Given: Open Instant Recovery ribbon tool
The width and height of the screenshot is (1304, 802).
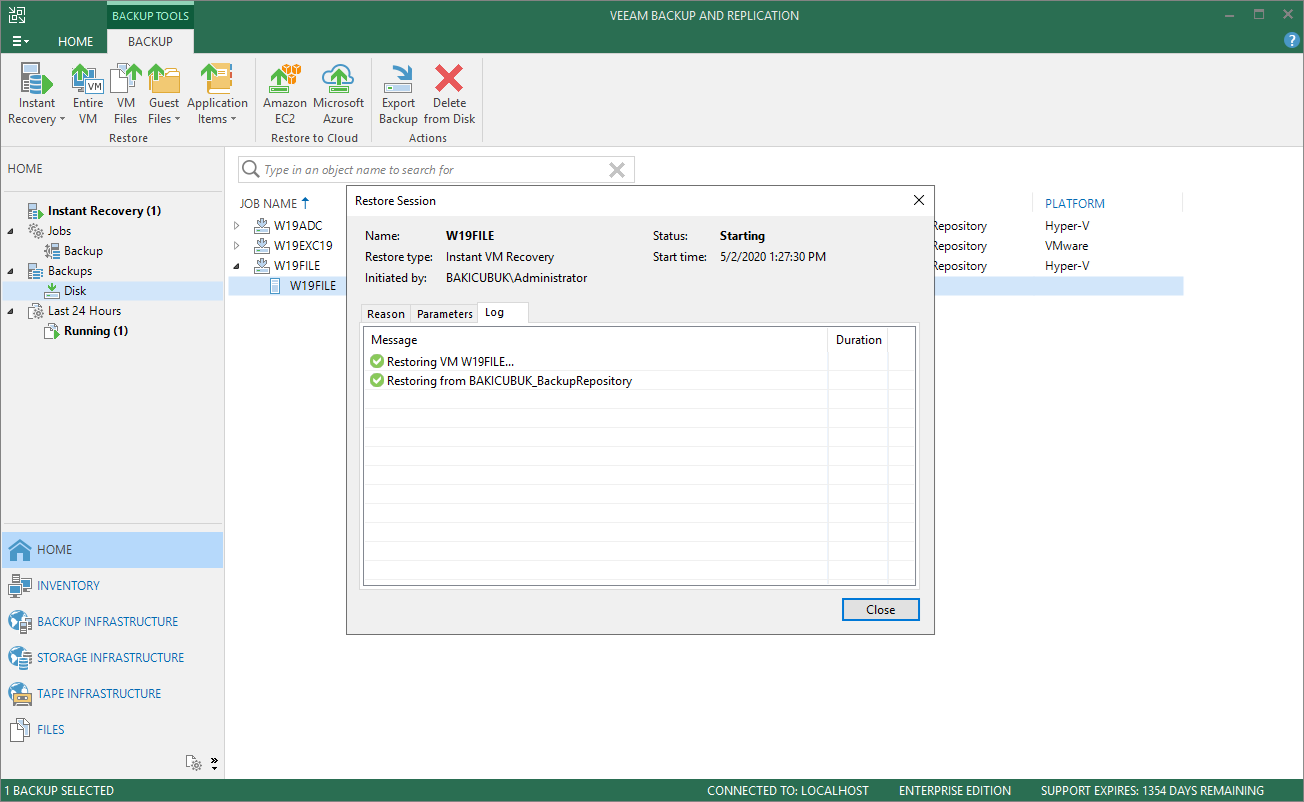Looking at the screenshot, I should (x=37, y=94).
